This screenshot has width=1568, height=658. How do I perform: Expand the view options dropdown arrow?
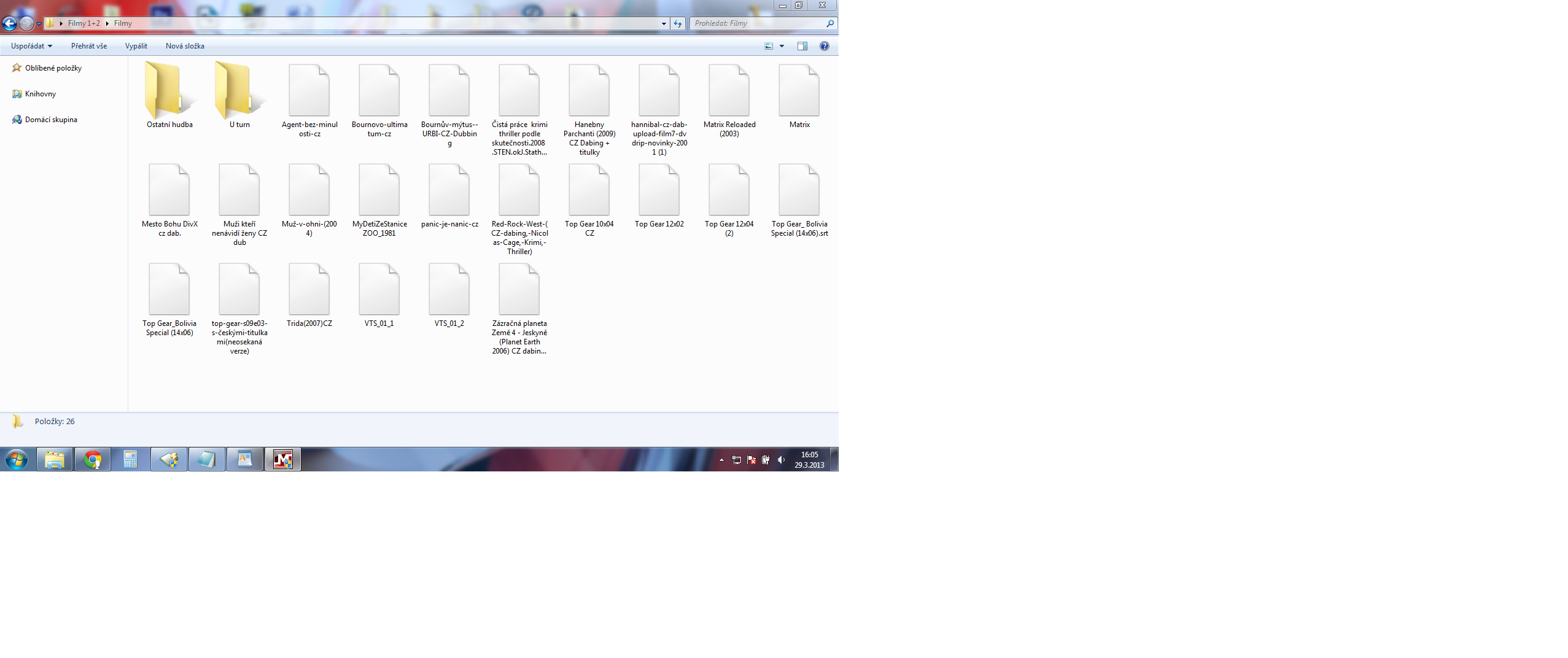tap(782, 46)
